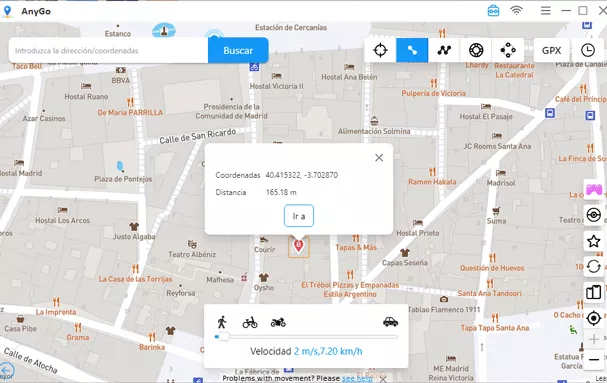Click the red destination pin on map

click(x=298, y=246)
